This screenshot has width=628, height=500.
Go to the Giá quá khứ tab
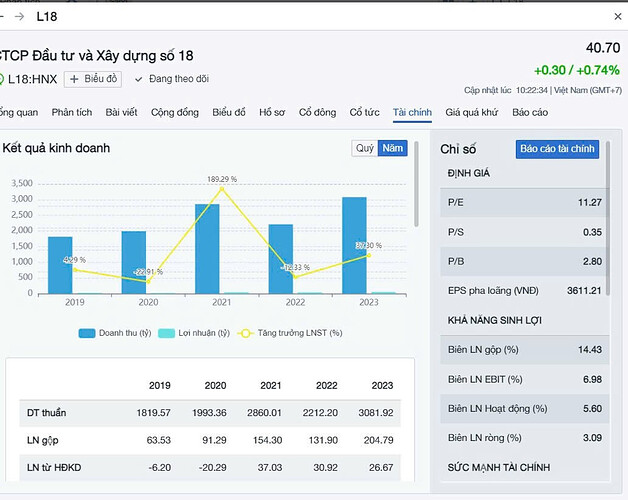pos(472,113)
